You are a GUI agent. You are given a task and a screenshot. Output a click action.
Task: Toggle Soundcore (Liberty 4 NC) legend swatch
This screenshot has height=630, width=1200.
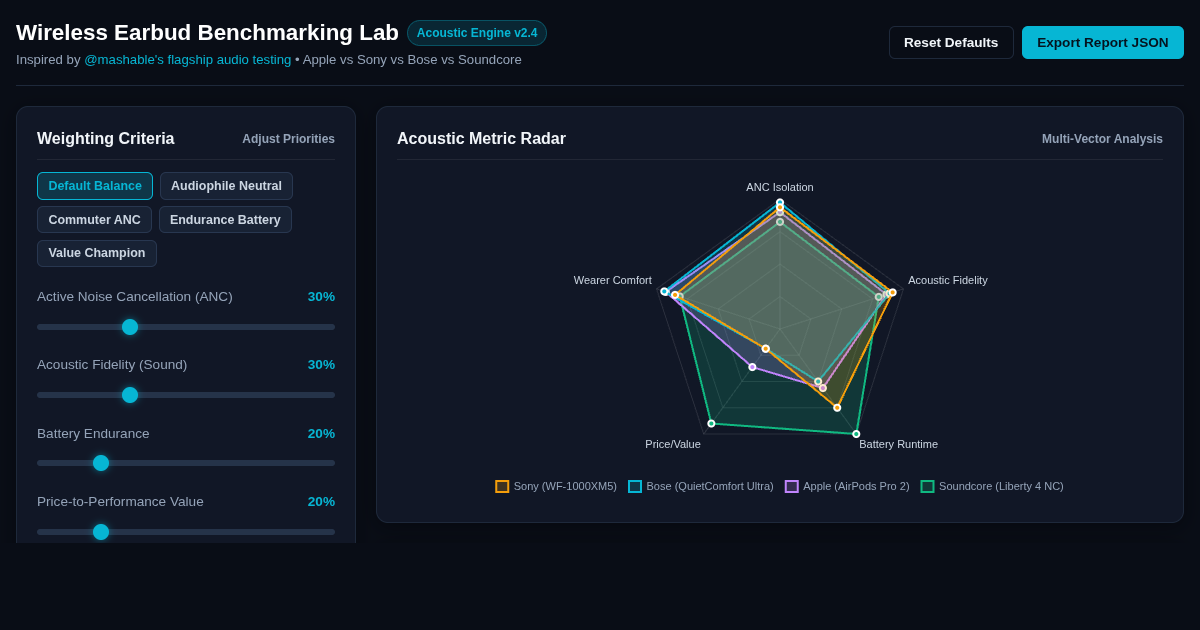[927, 487]
